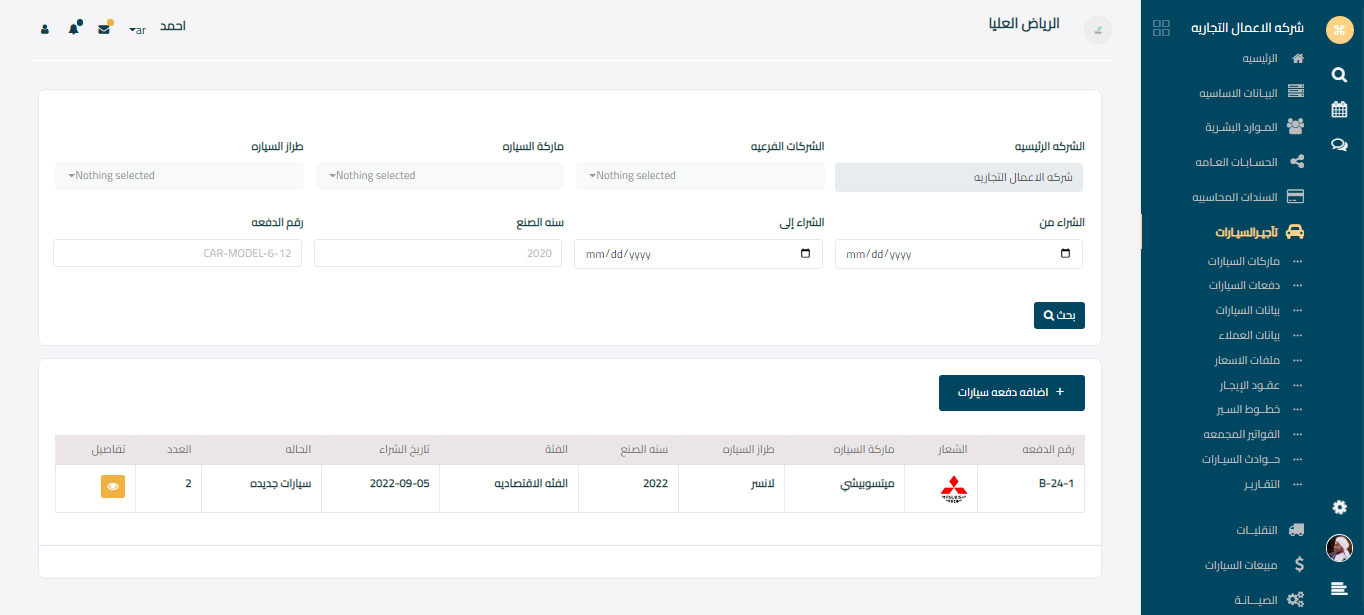
Task: View details of batch B-24-1 via eye icon
Action: [x=113, y=486]
